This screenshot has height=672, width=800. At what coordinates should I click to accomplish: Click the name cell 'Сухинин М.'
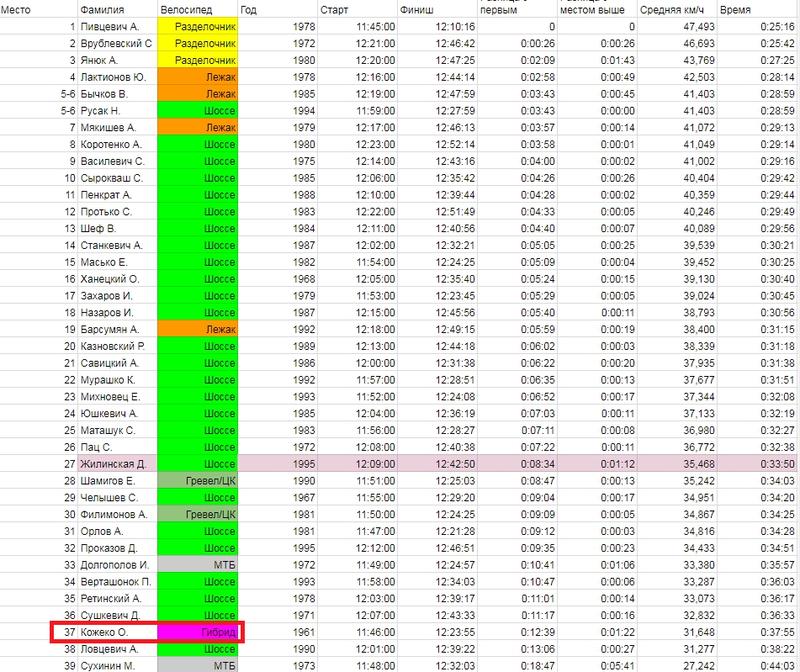tap(118, 666)
